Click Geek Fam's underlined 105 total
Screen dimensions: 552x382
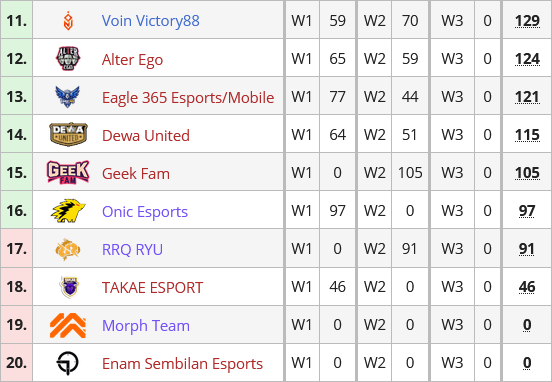point(527,173)
